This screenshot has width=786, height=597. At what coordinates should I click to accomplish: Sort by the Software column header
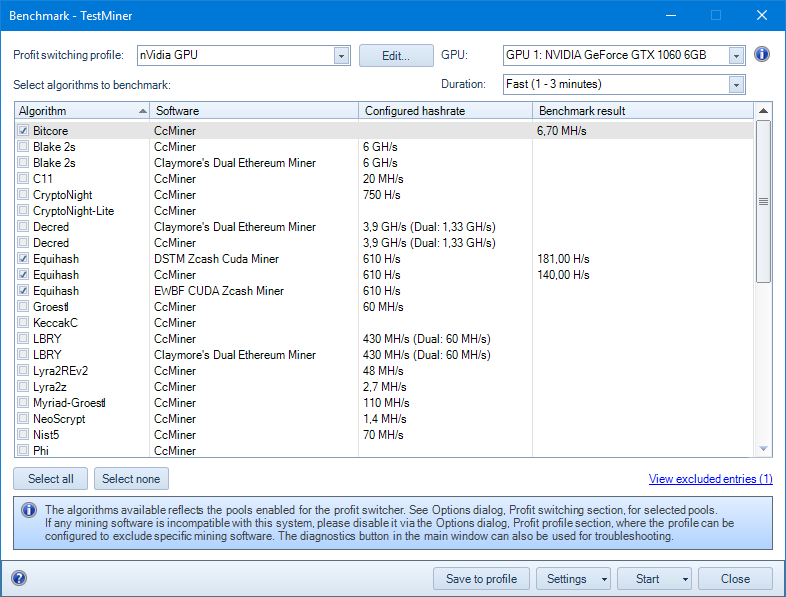(x=254, y=111)
